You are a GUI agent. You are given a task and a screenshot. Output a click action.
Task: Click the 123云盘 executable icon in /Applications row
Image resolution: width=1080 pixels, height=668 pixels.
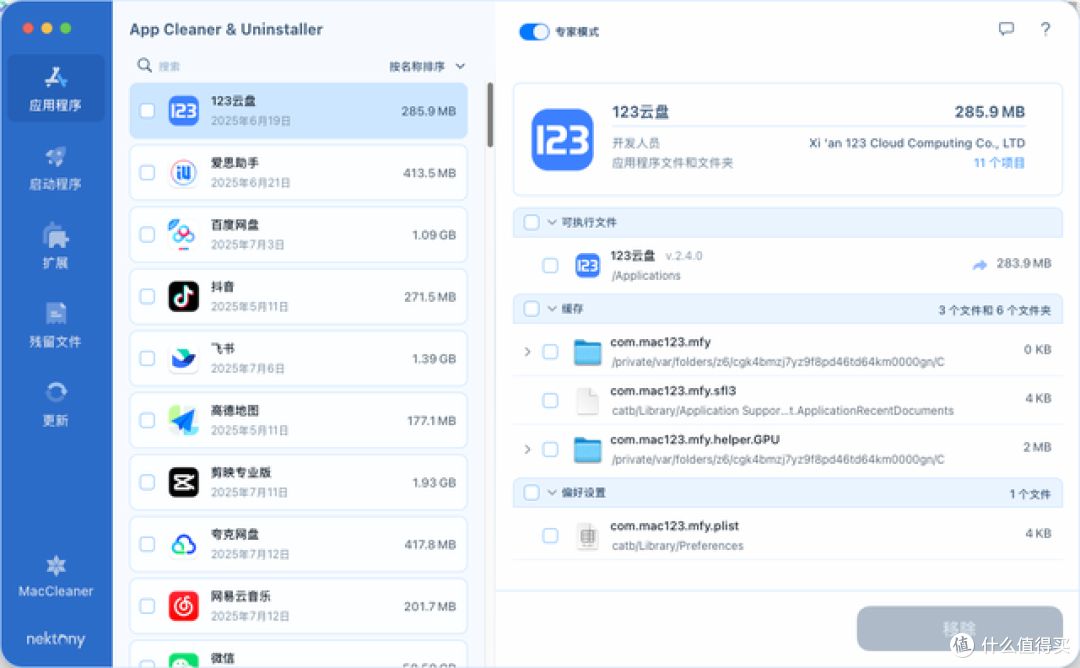pyautogui.click(x=588, y=265)
